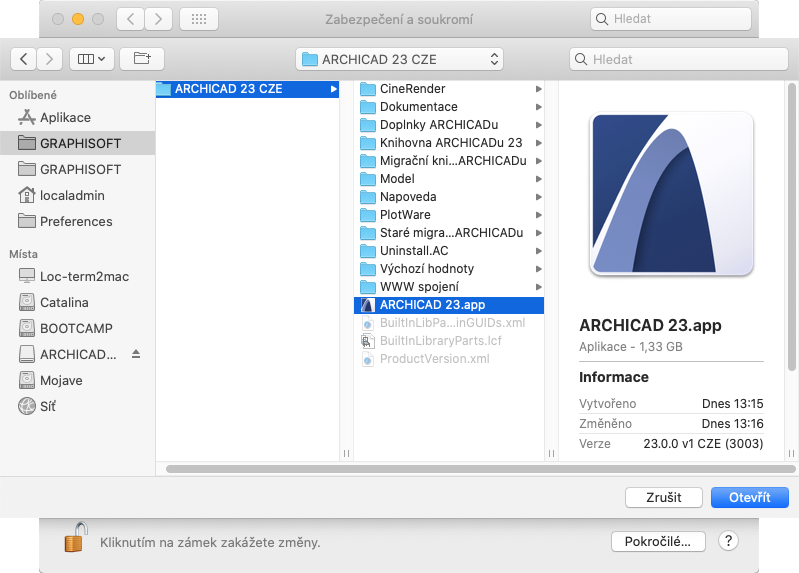Click the Zrušit button
This screenshot has height=573, width=799.
(x=663, y=498)
